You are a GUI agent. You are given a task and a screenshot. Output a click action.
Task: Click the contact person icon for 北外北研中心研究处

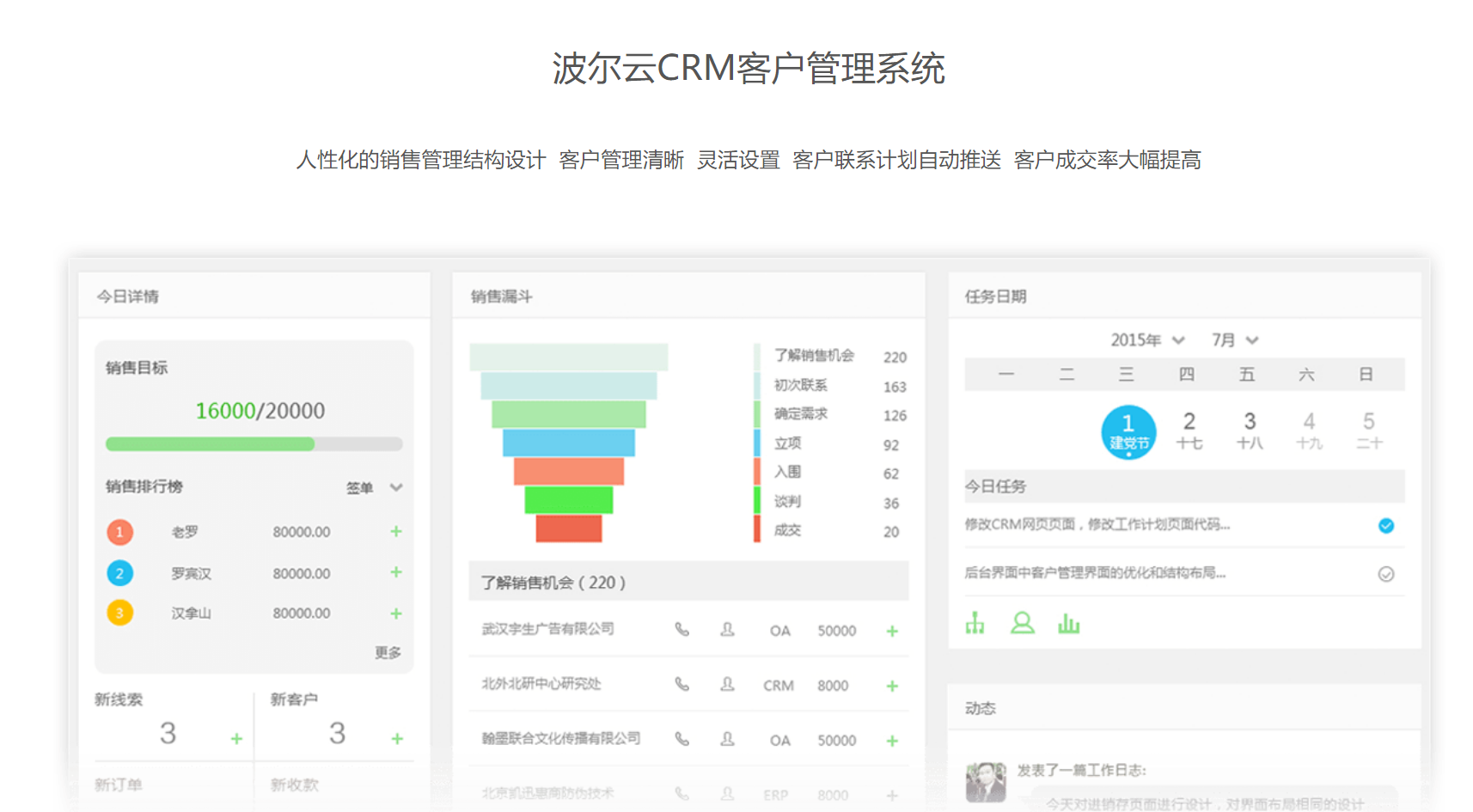pos(727,685)
